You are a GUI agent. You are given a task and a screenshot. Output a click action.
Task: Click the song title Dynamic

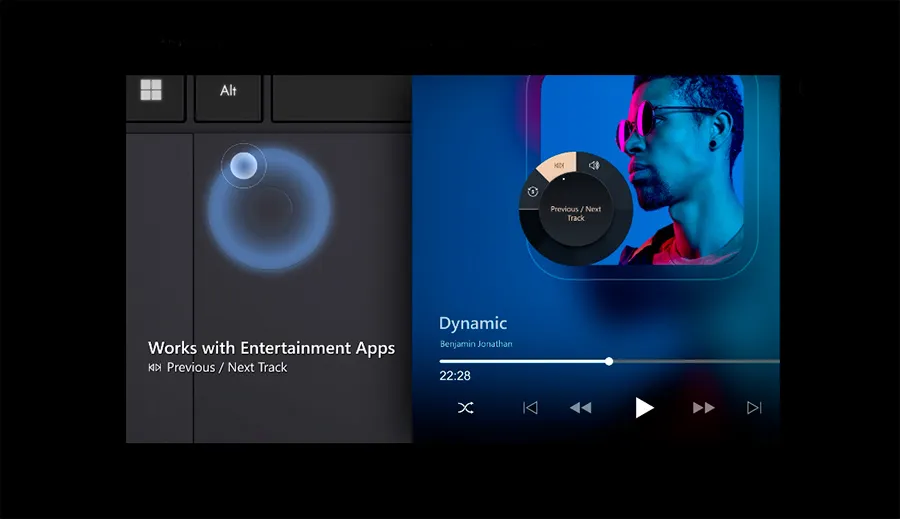point(473,323)
